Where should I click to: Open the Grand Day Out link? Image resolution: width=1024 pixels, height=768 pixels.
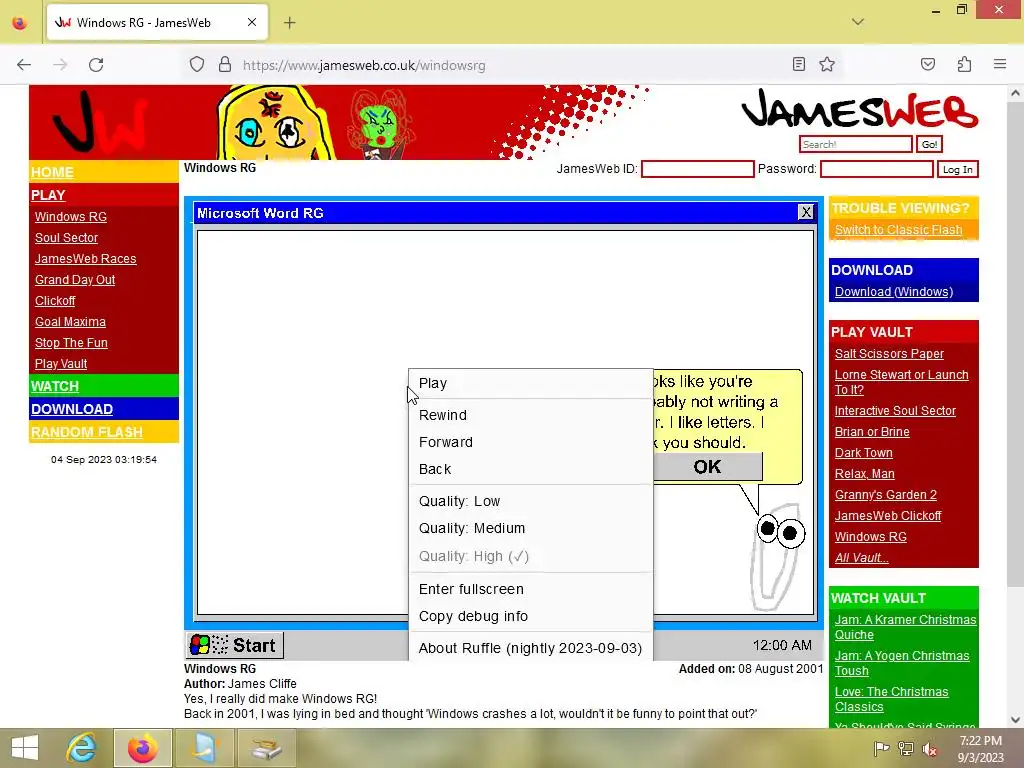coord(75,280)
